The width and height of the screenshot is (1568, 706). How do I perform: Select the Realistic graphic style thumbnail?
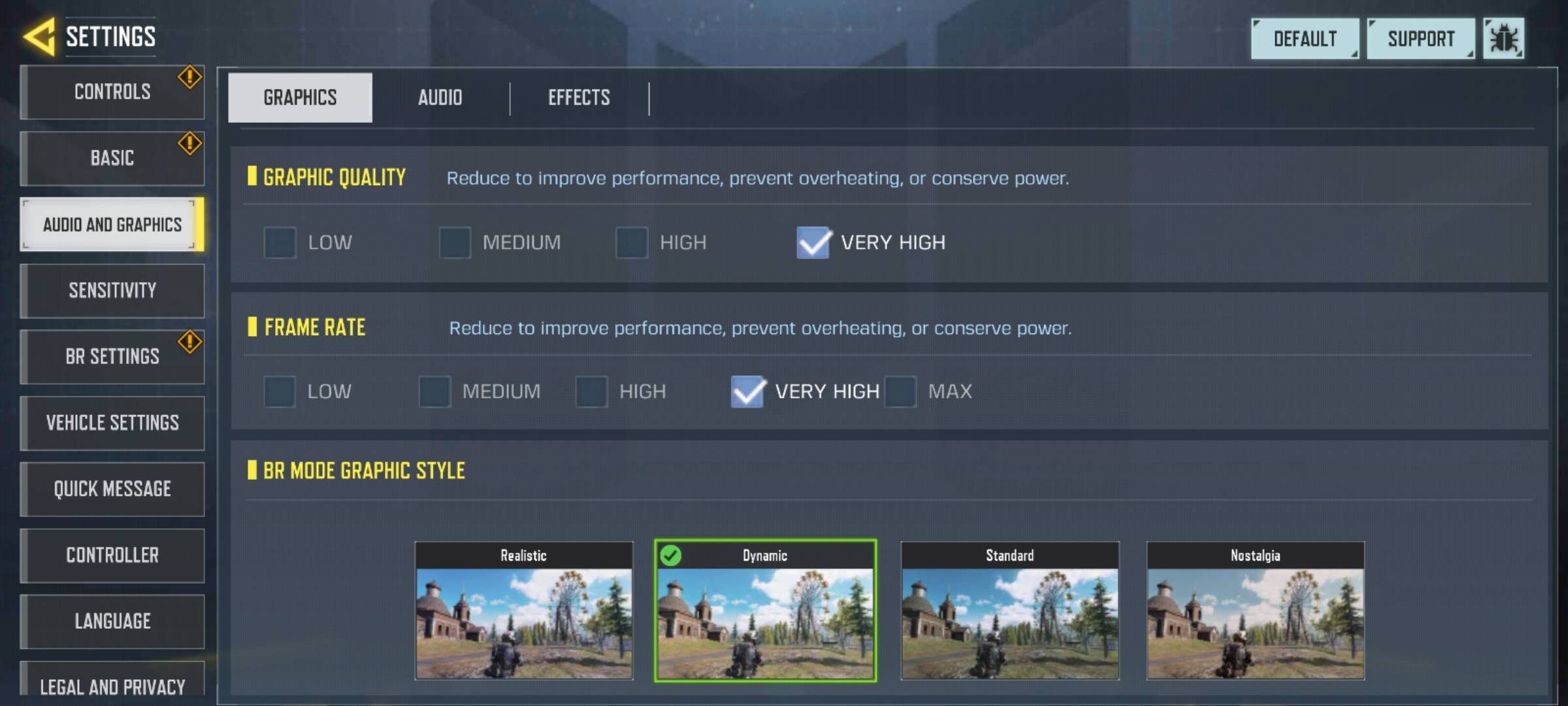point(524,611)
